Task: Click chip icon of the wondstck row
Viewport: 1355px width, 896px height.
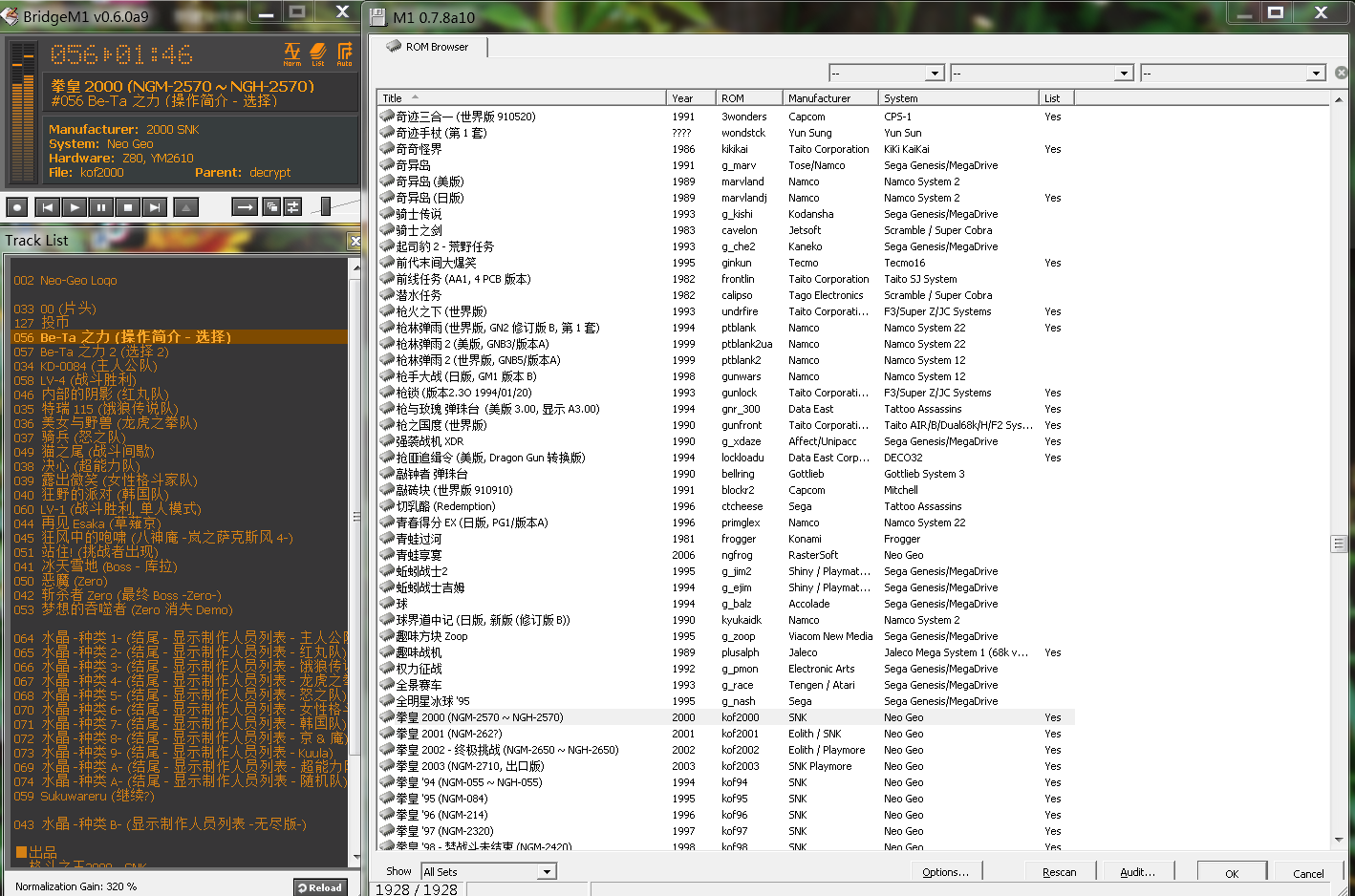Action: (387, 132)
